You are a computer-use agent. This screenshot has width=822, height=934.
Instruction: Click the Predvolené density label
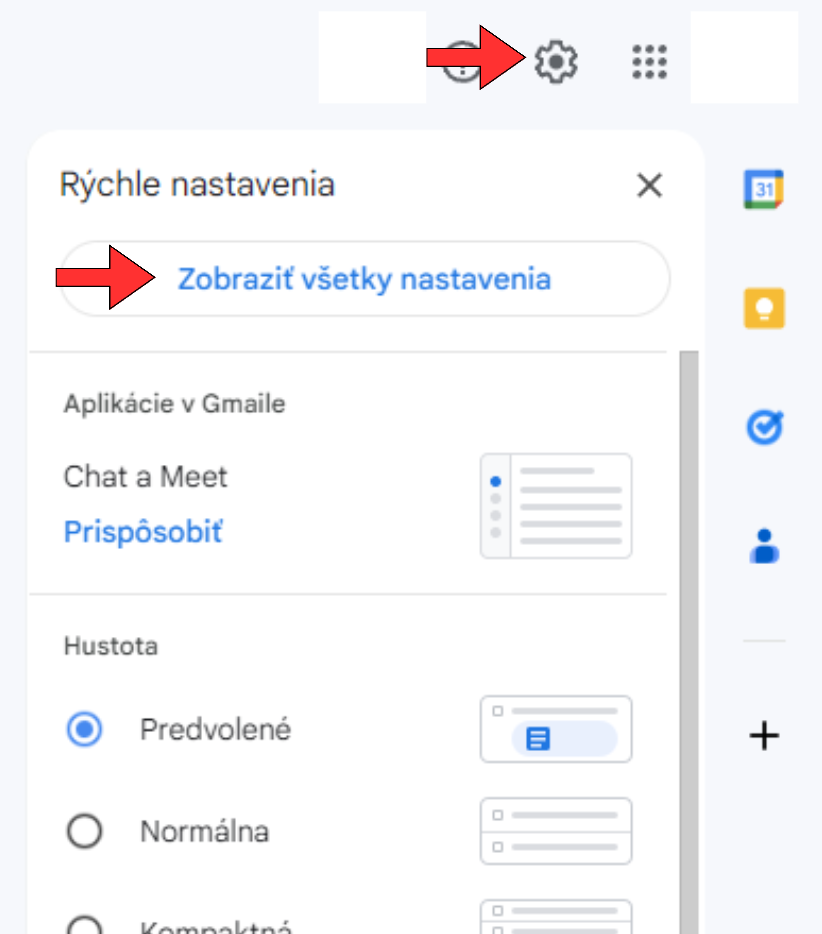[x=215, y=729]
